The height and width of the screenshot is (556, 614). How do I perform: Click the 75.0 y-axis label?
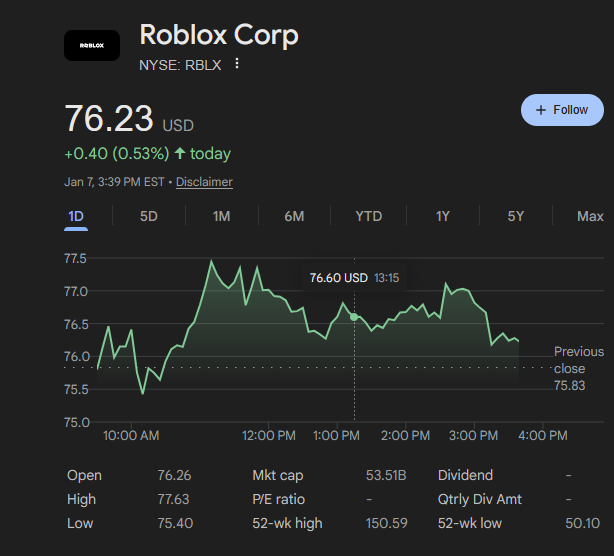[77, 422]
